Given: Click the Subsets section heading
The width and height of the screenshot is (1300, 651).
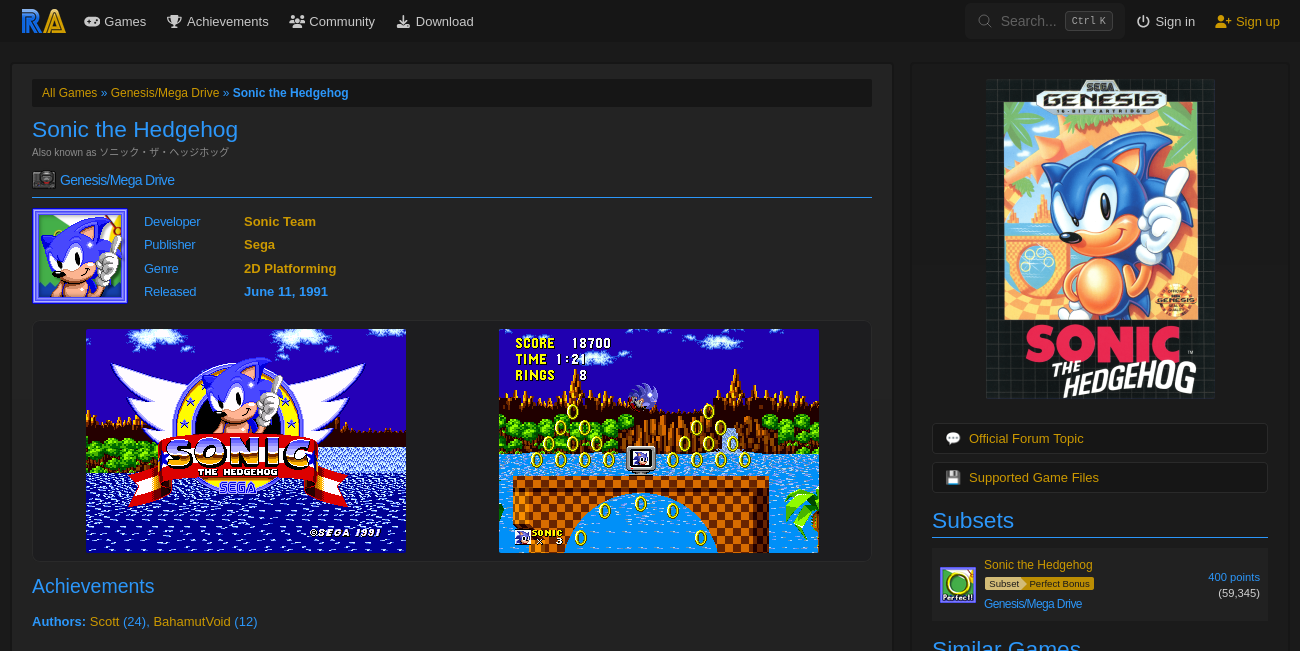Looking at the screenshot, I should click(x=973, y=521).
